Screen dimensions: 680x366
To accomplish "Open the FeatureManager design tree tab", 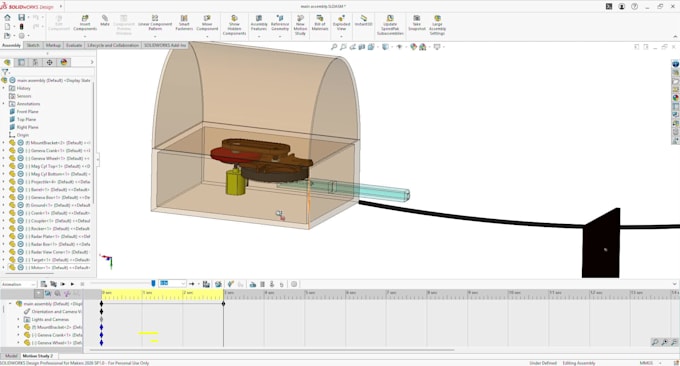I will (7, 62).
